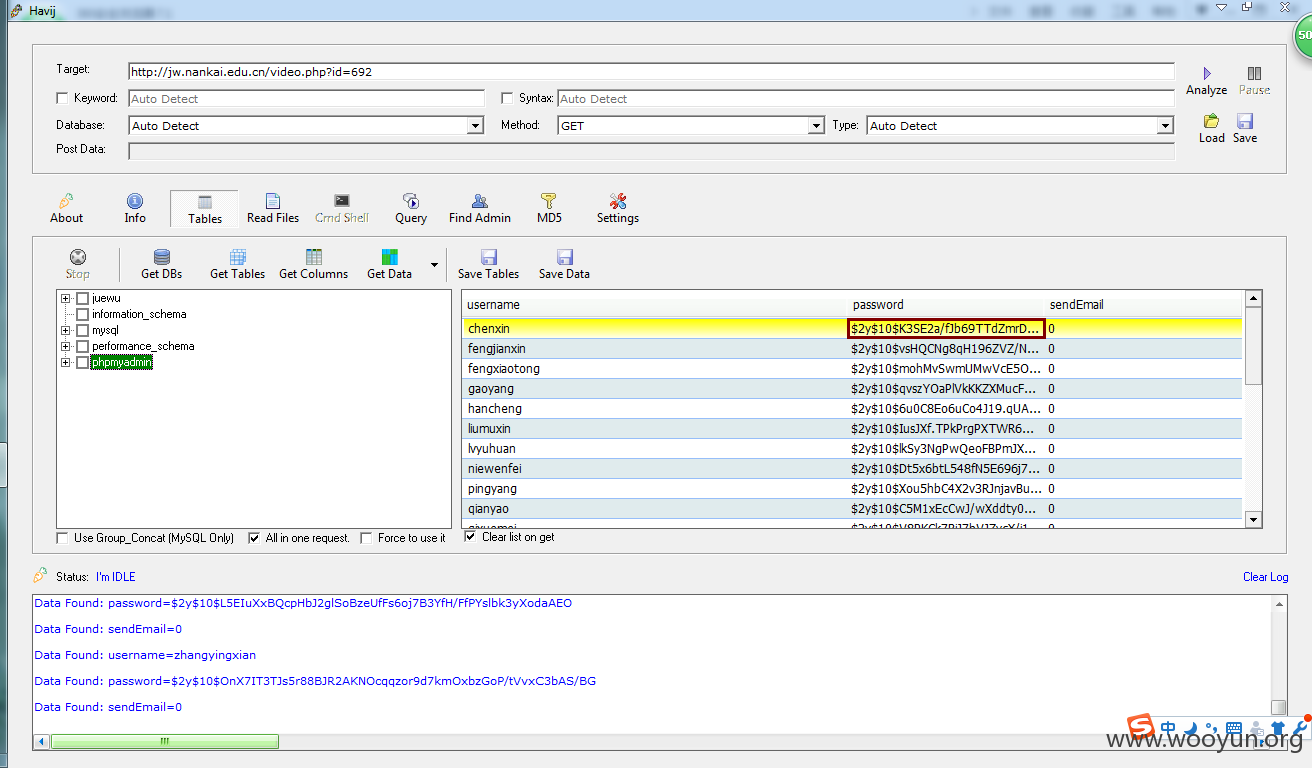
Task: Check the phpmyadmin database checkbox
Action: [83, 362]
